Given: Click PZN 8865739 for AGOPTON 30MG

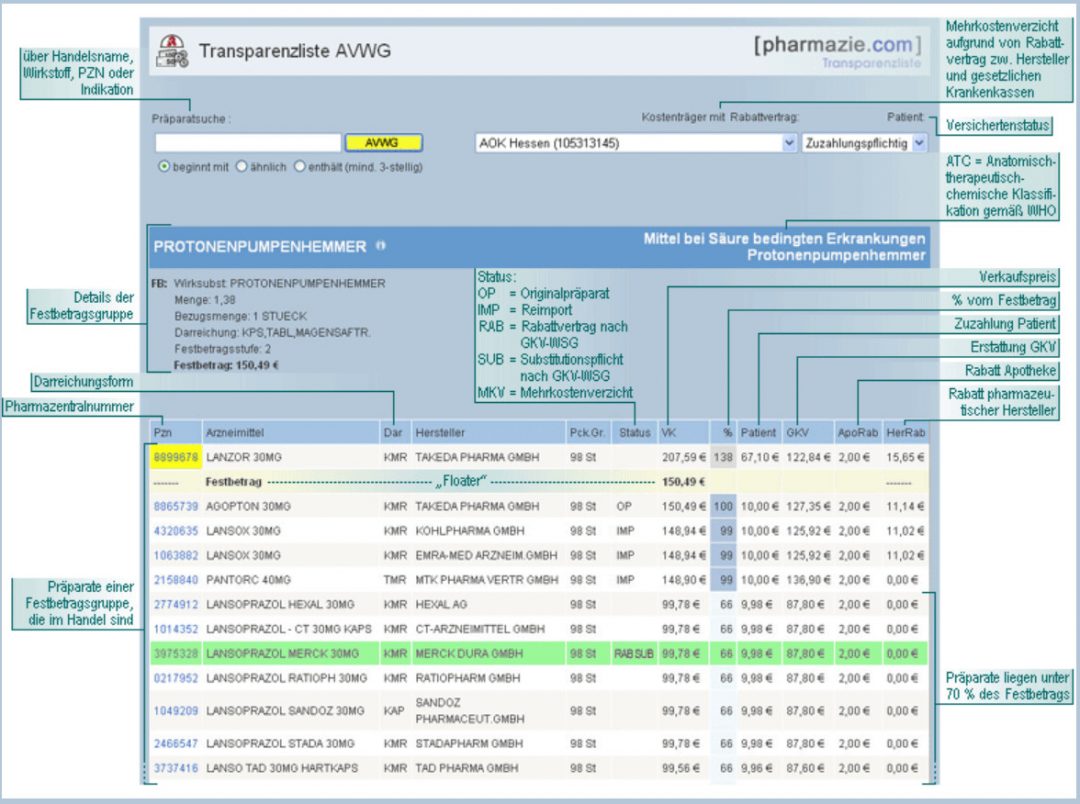Looking at the screenshot, I should 176,506.
